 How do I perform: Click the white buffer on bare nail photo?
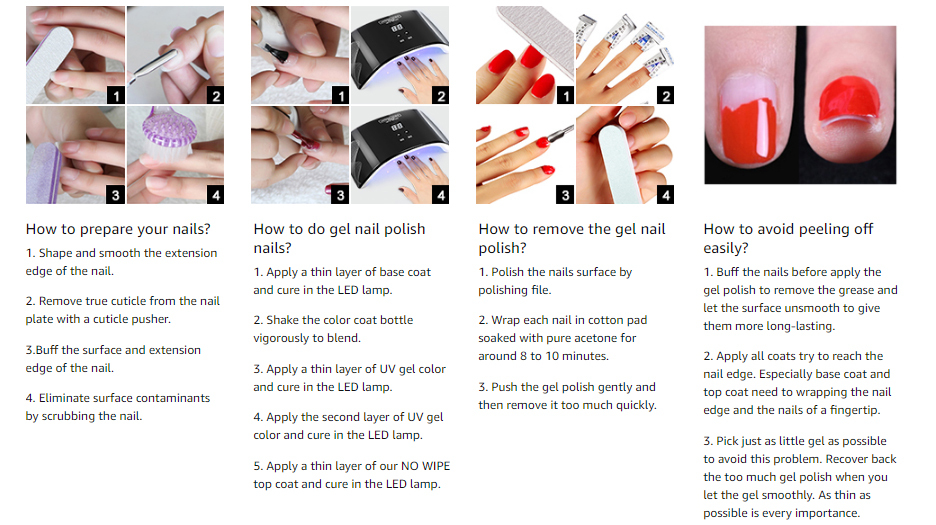[x=625, y=155]
